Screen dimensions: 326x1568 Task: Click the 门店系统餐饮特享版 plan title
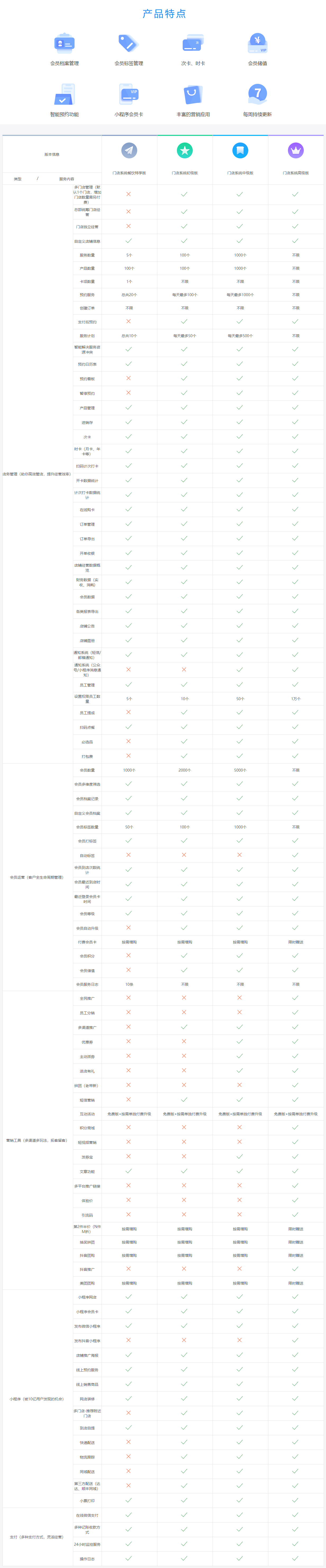point(129,173)
